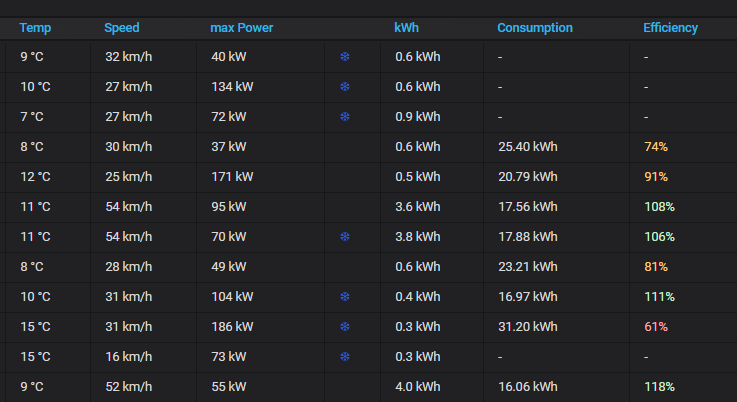Click the red 61% efficiency value
Viewport: 737px width, 402px height.
pyautogui.click(x=656, y=327)
